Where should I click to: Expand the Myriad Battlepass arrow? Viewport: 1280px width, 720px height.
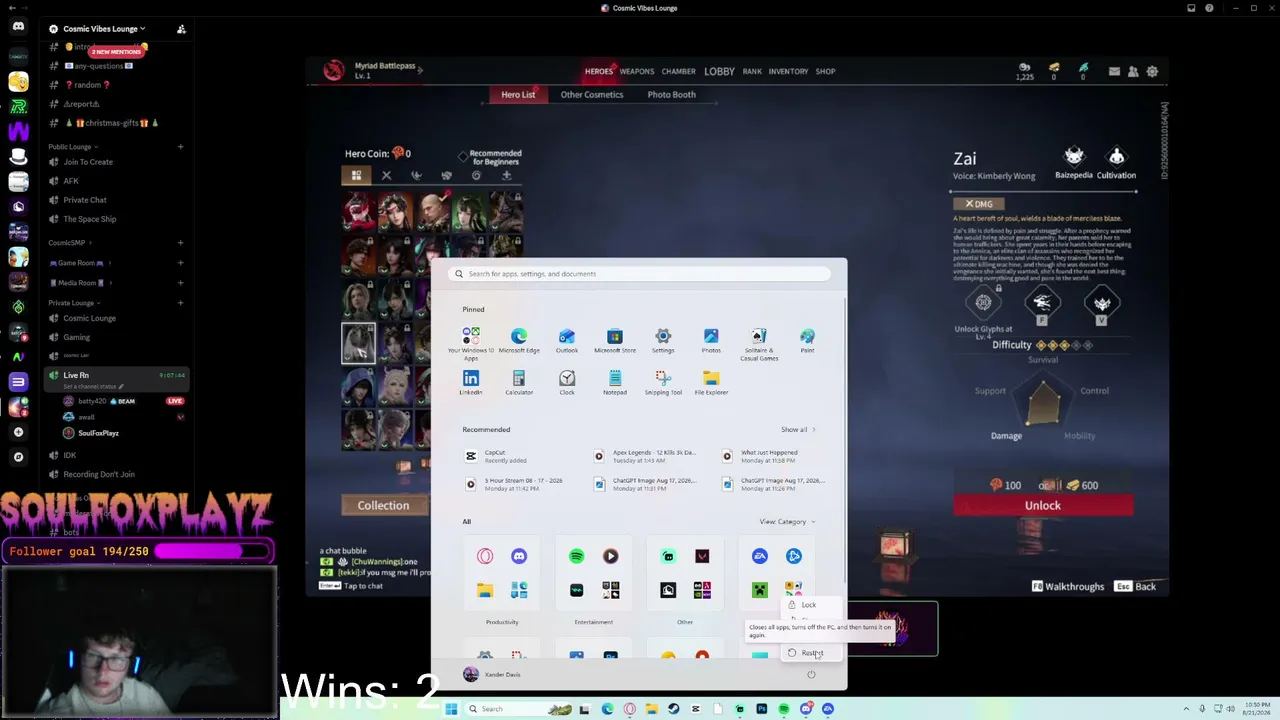[x=420, y=70]
